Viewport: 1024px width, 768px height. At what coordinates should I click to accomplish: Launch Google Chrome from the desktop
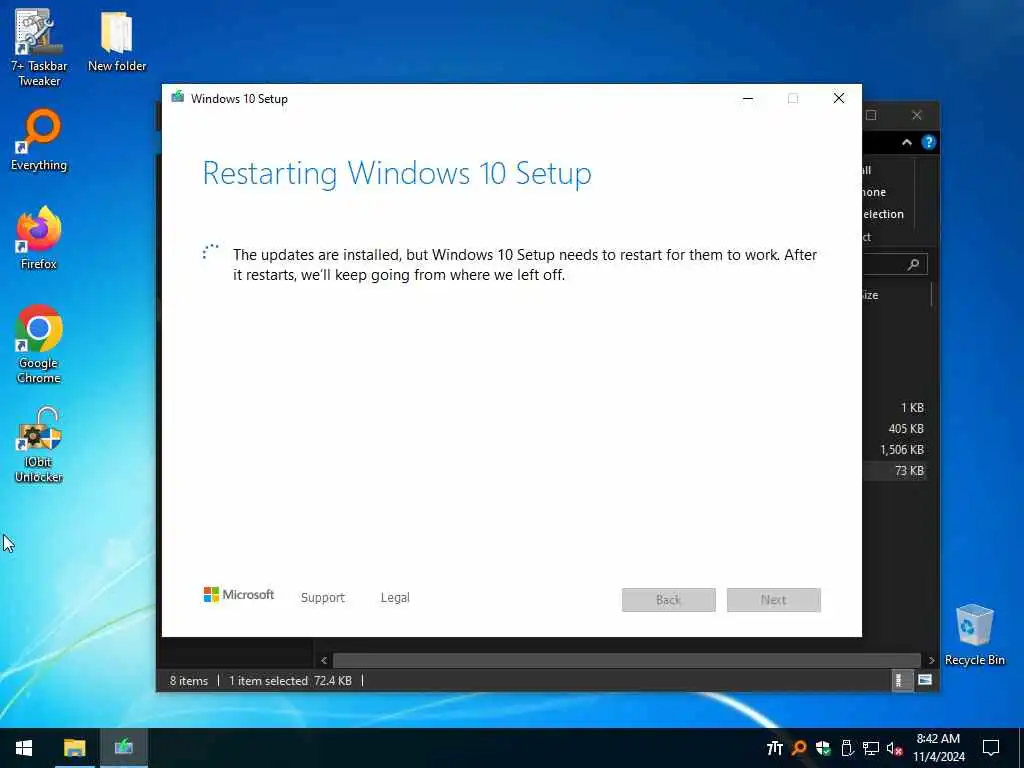39,345
